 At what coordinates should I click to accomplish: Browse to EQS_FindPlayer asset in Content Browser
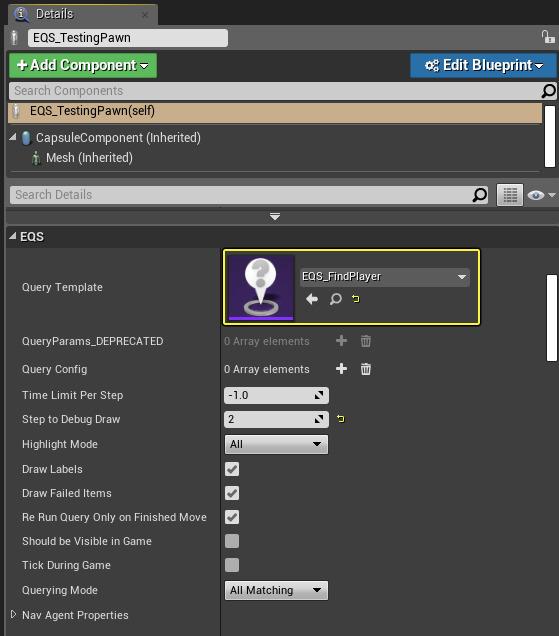335,299
